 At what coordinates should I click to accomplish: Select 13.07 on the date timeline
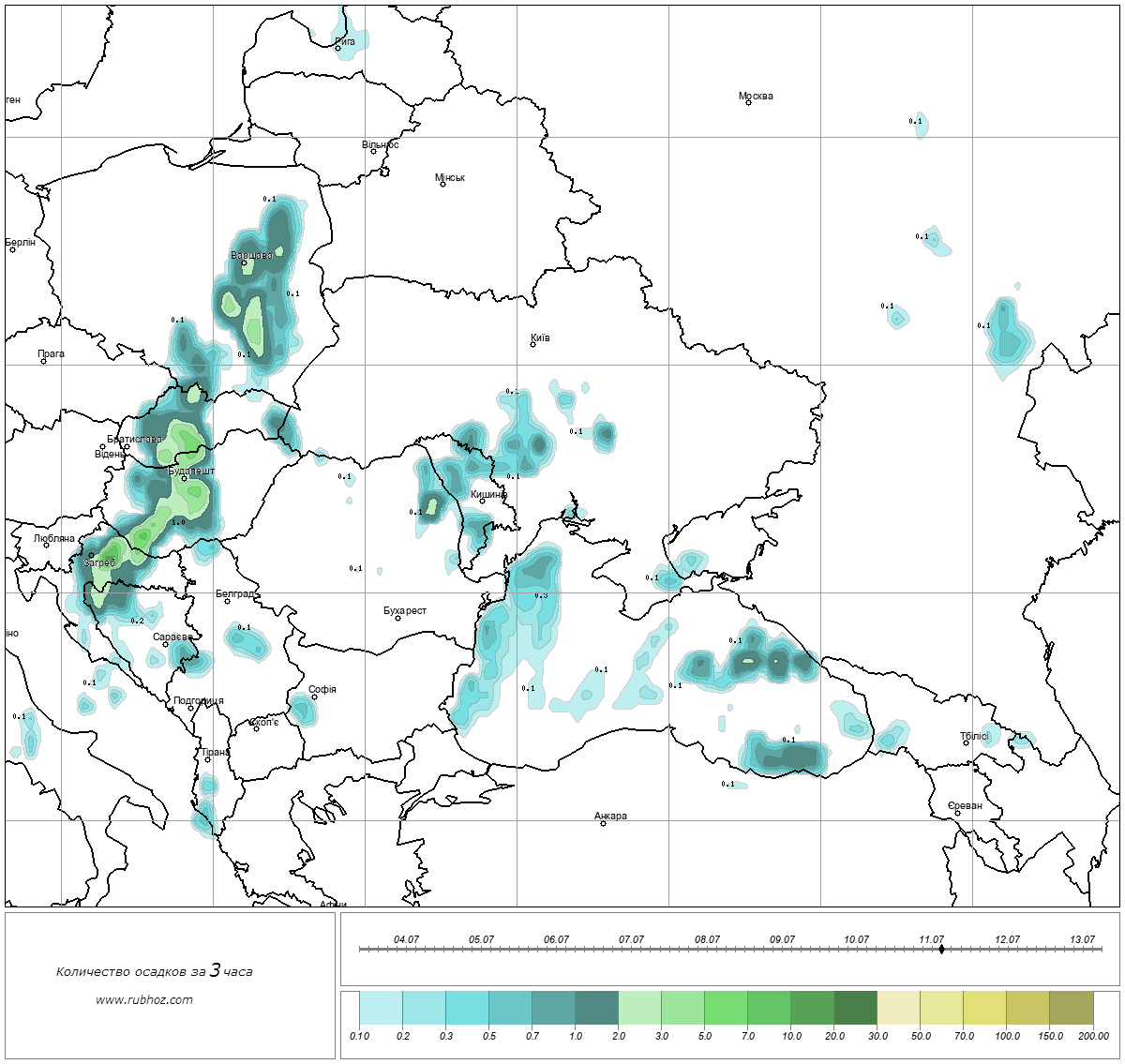[x=1082, y=939]
